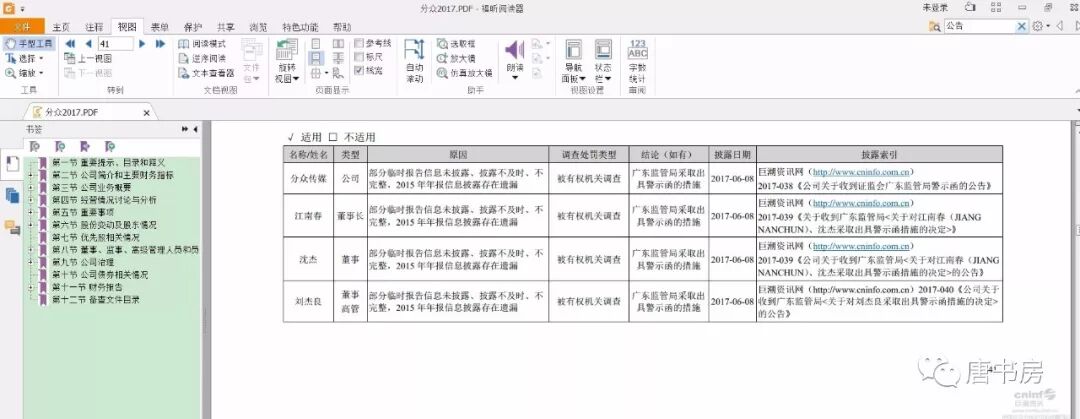This screenshot has width=1080, height=419.
Task: Select single page display layout icon
Action: pos(316,43)
